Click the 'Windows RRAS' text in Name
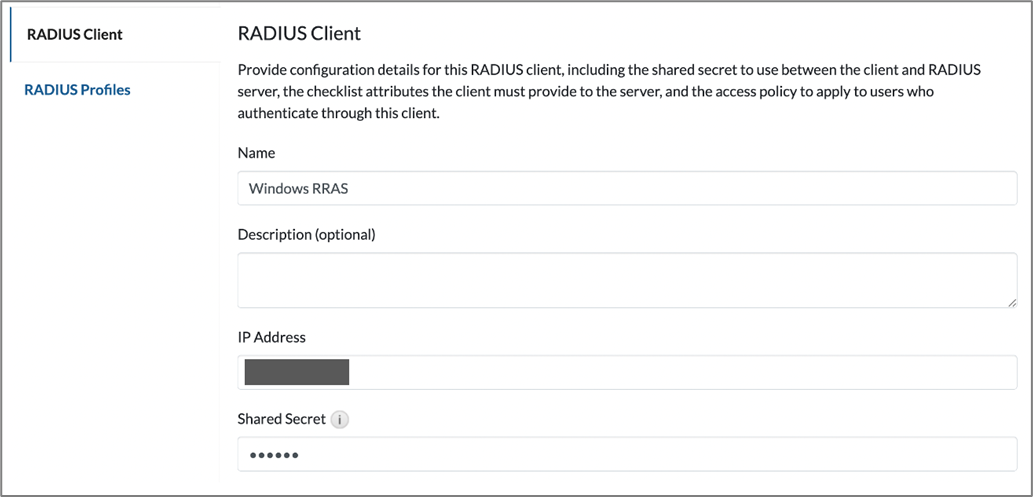Screen dimensions: 1033x497 point(298,188)
